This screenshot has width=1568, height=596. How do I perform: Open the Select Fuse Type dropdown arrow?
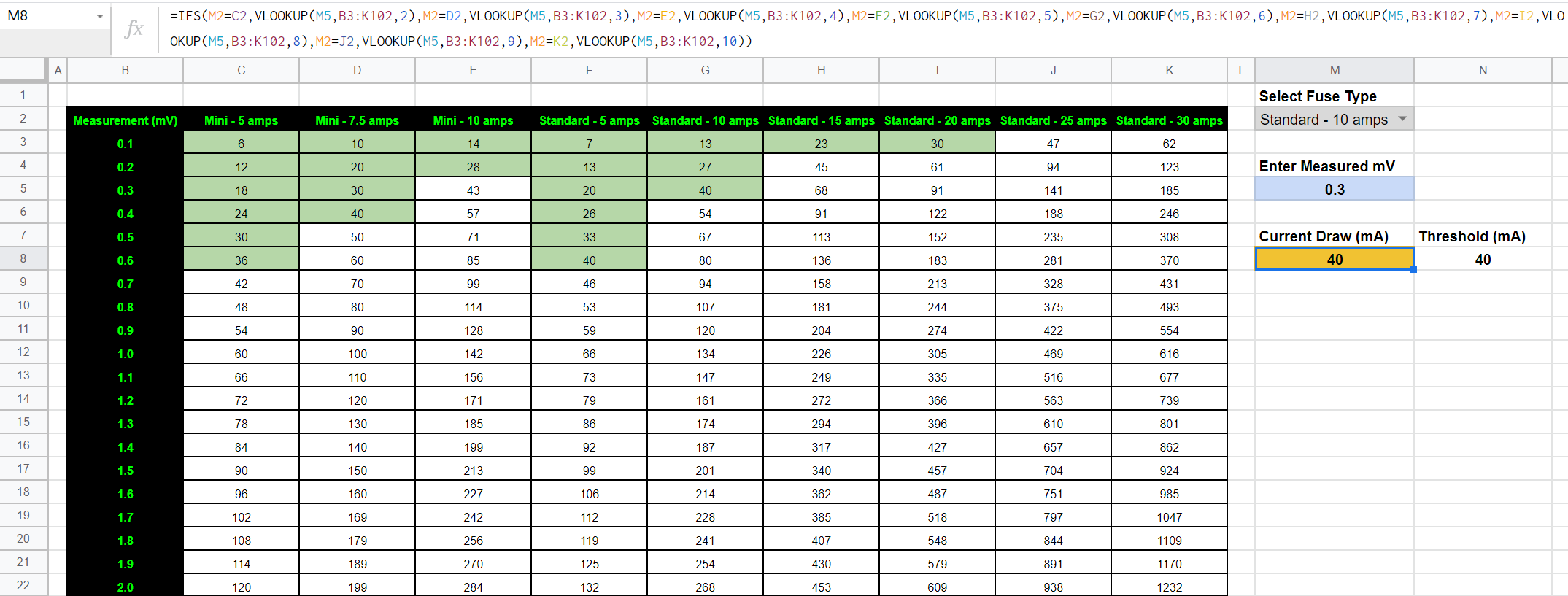pyautogui.click(x=1402, y=119)
